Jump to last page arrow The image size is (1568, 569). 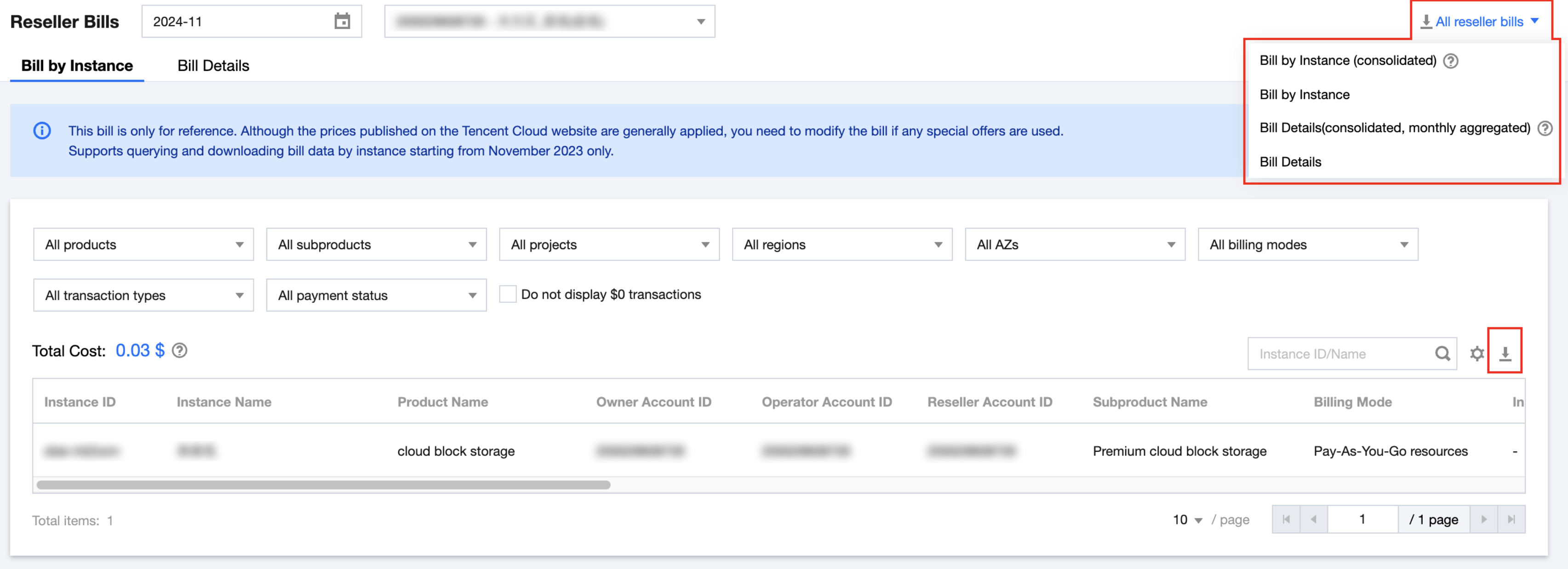click(x=1511, y=519)
